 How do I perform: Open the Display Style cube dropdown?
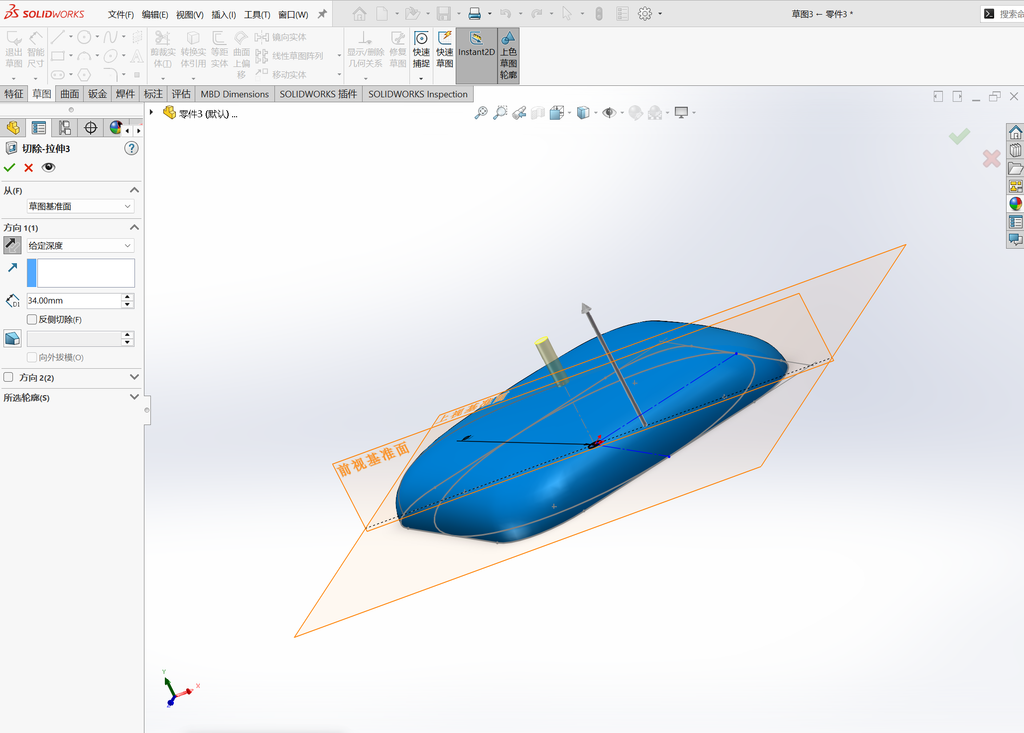583,113
